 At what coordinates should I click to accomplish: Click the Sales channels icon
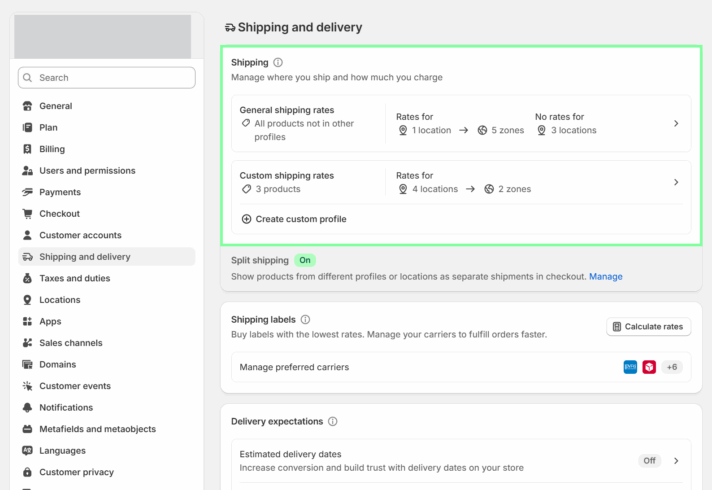point(27,343)
